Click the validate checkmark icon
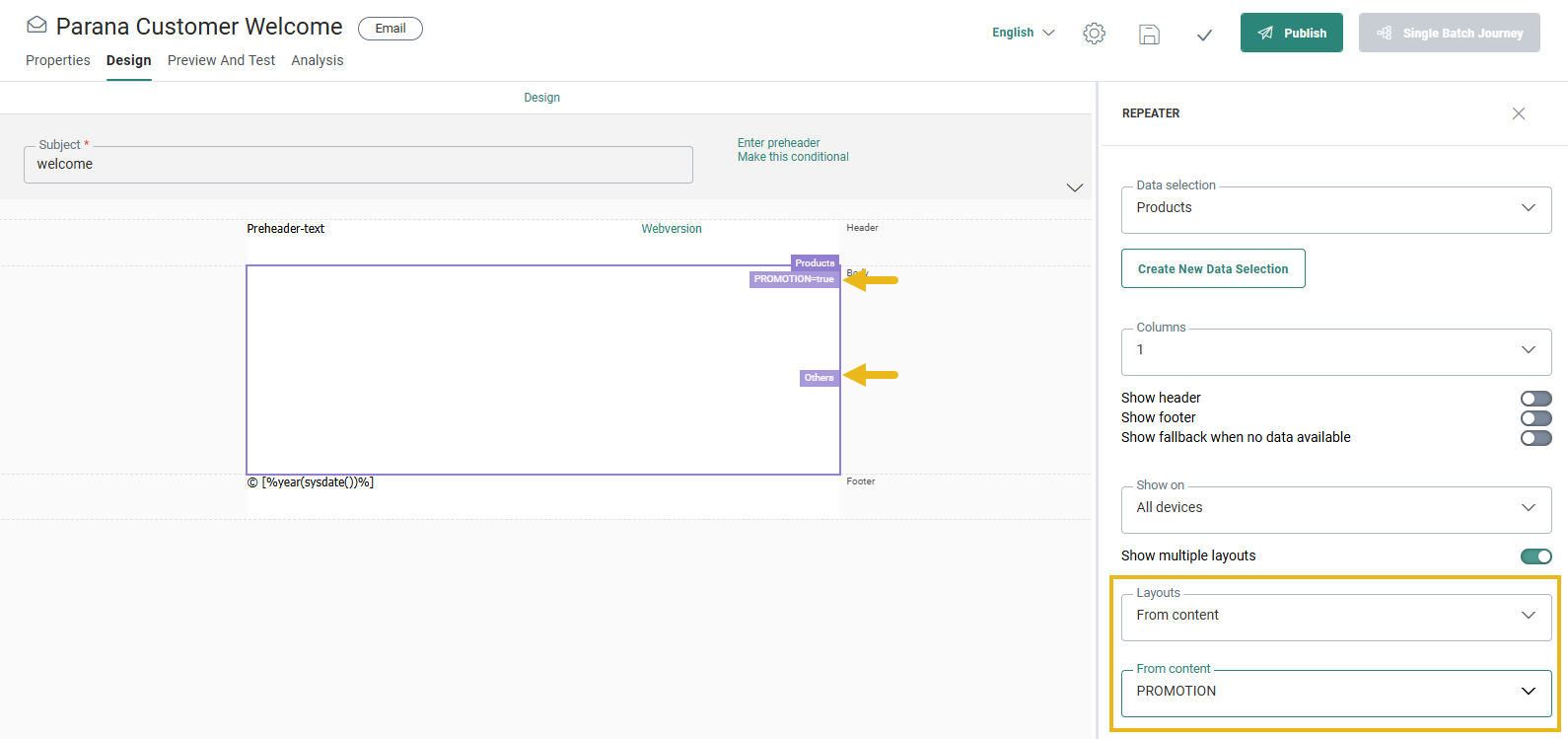The image size is (1568, 739). [x=1204, y=35]
